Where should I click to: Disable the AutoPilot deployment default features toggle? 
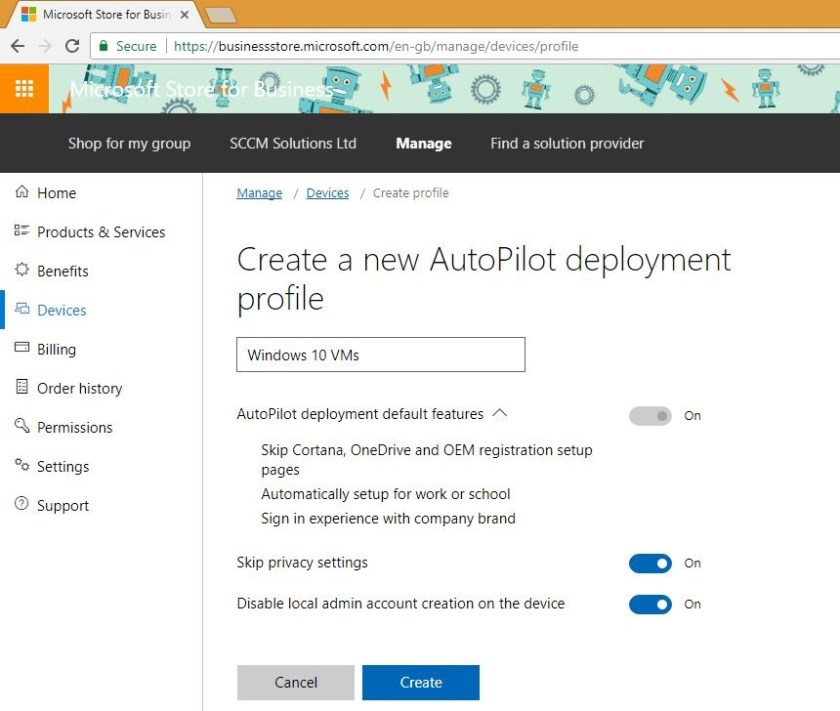pos(648,415)
